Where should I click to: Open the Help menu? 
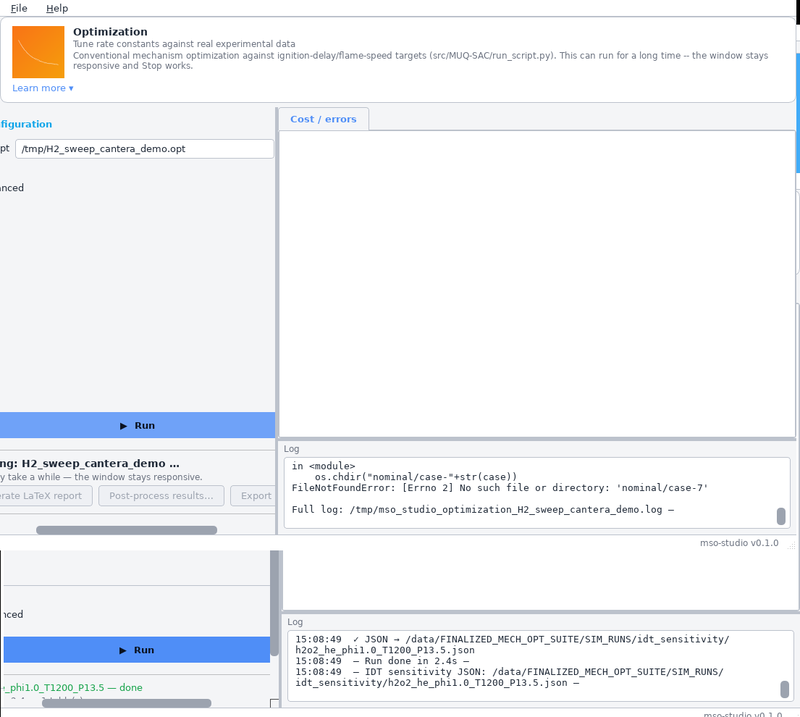coord(57,8)
